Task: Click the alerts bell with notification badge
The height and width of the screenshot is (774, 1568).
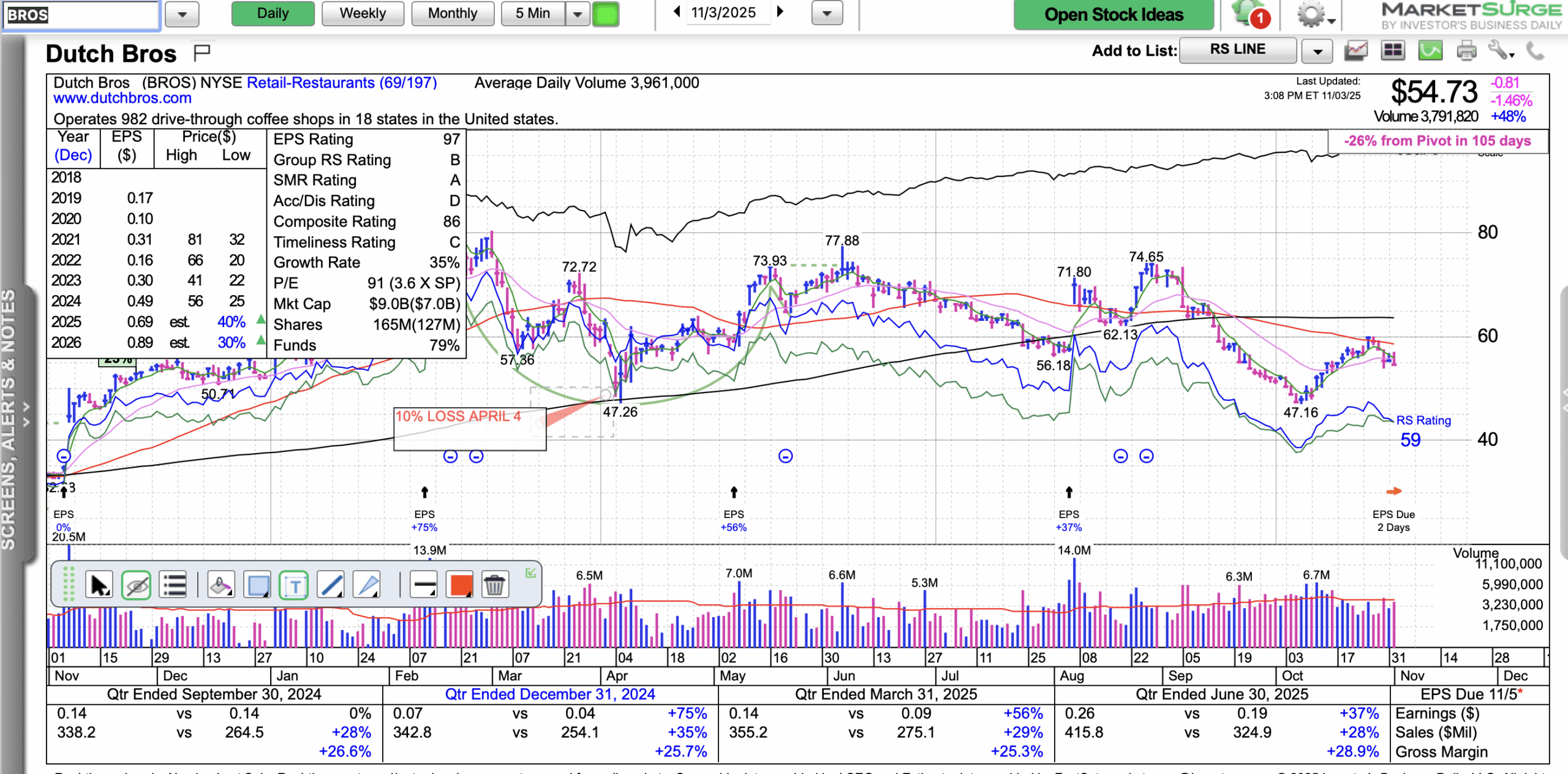Action: point(1249,15)
